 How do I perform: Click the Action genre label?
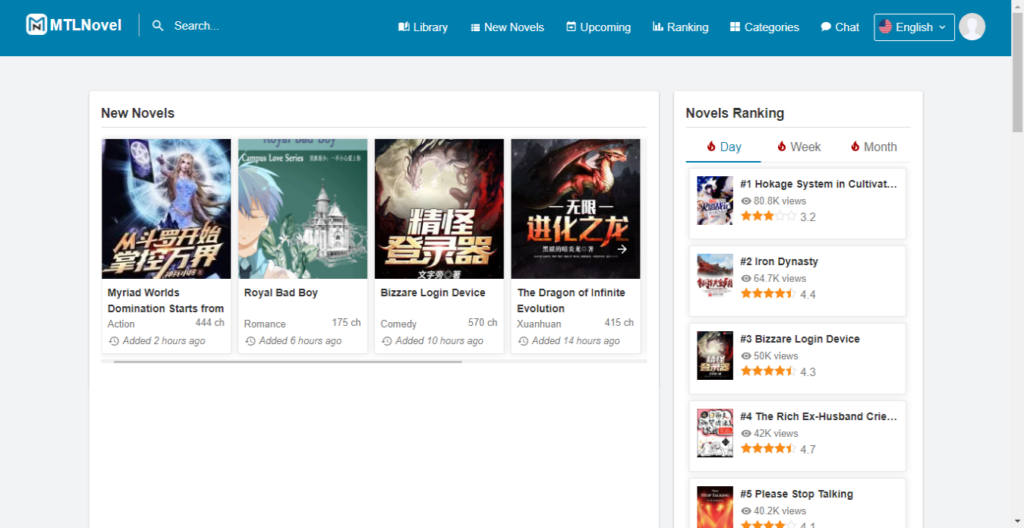point(121,324)
